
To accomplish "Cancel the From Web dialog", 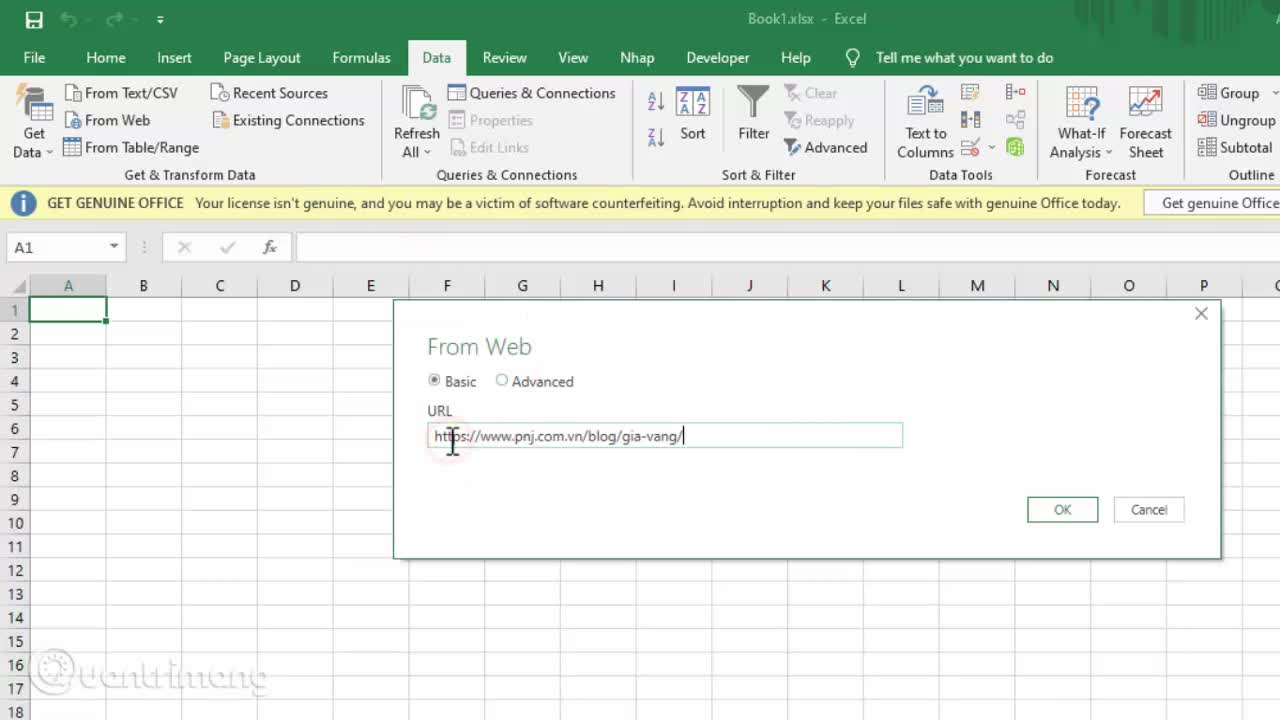I will pos(1149,510).
